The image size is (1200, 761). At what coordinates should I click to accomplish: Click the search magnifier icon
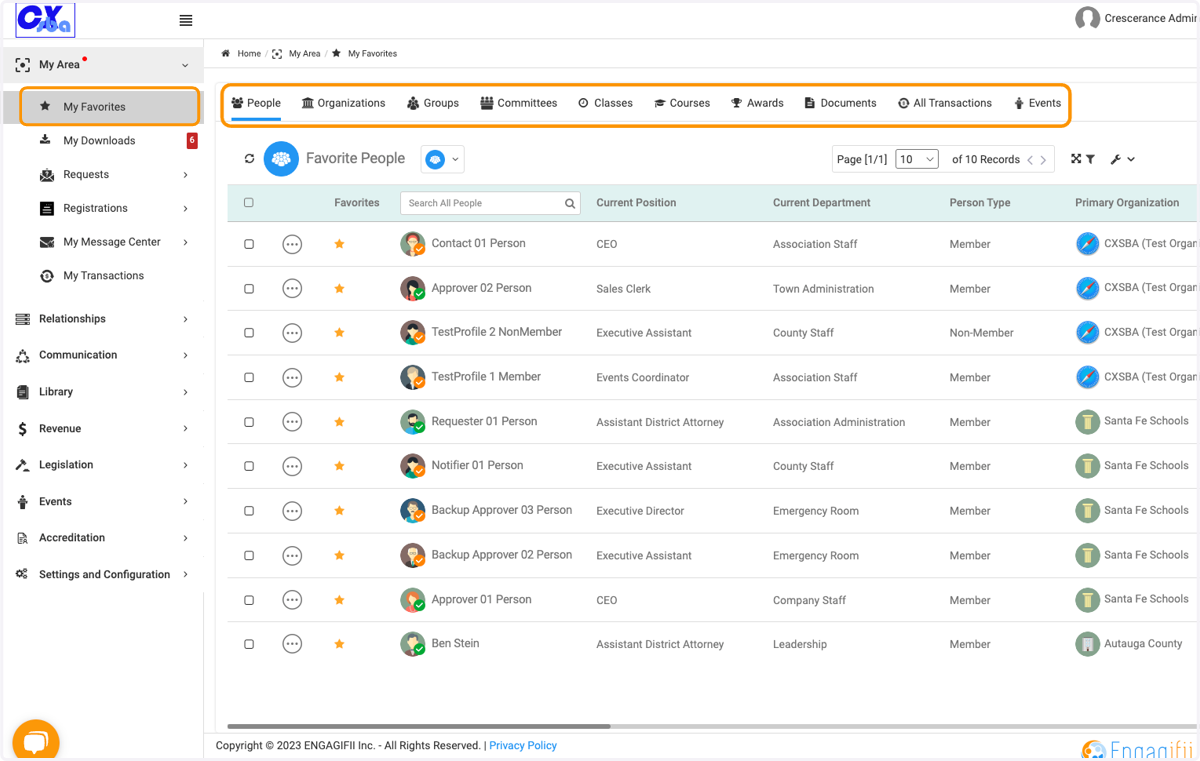[570, 203]
